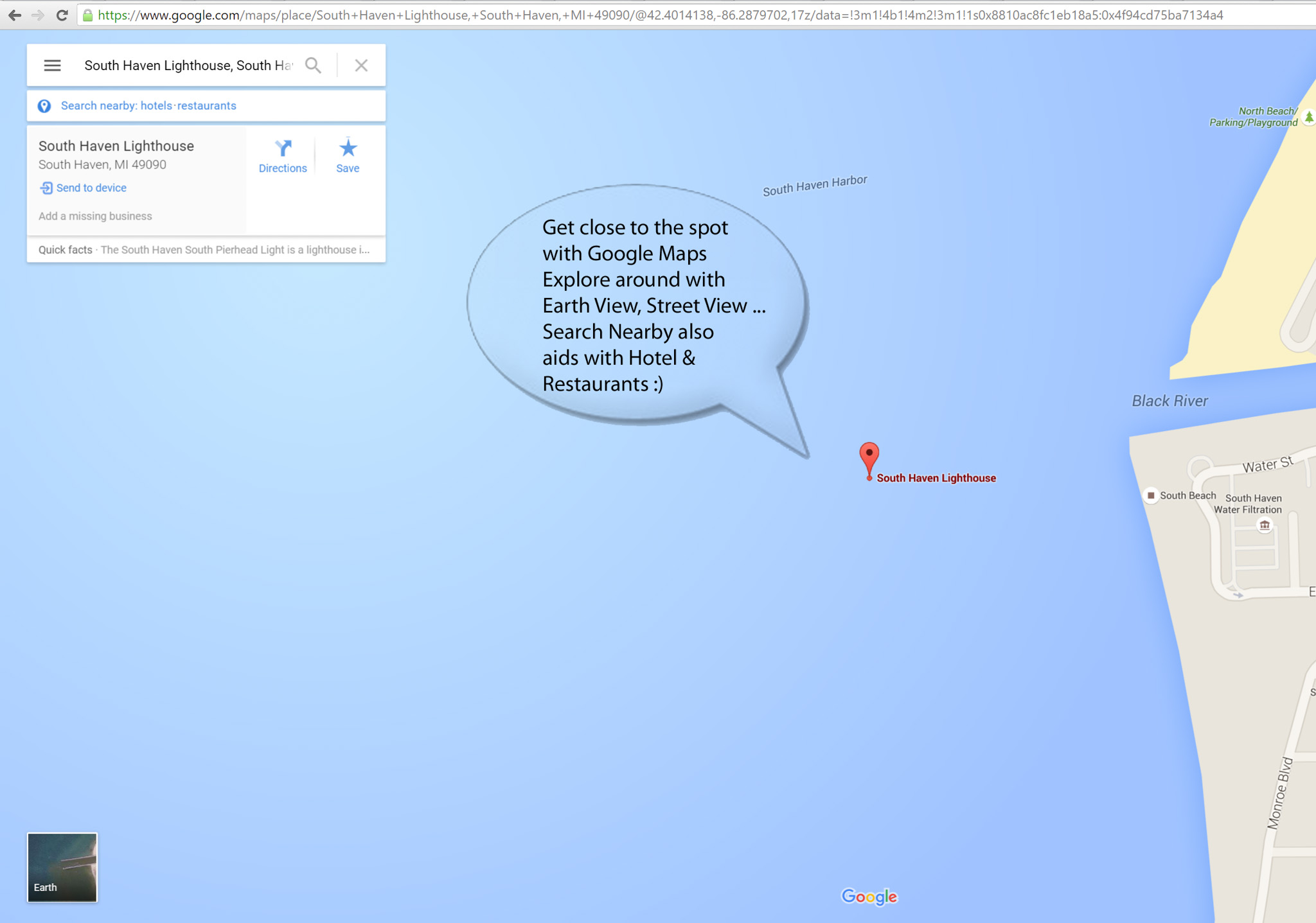Click the Send to device icon

(46, 188)
